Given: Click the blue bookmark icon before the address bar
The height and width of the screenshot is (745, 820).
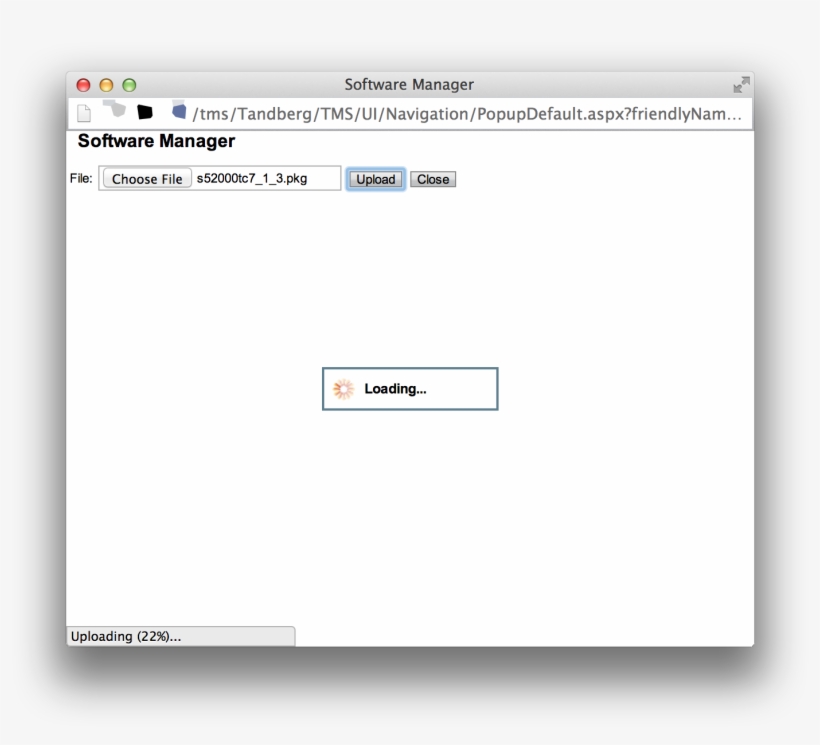Looking at the screenshot, I should click(x=179, y=112).
